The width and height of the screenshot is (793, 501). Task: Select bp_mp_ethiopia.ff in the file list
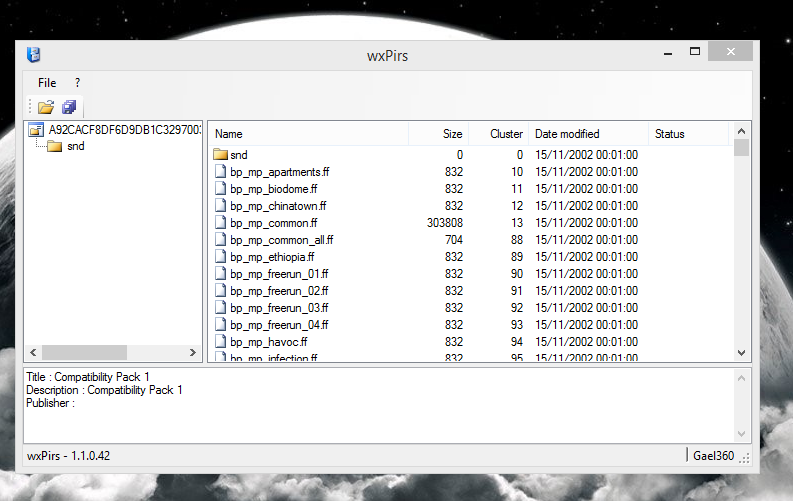click(272, 257)
